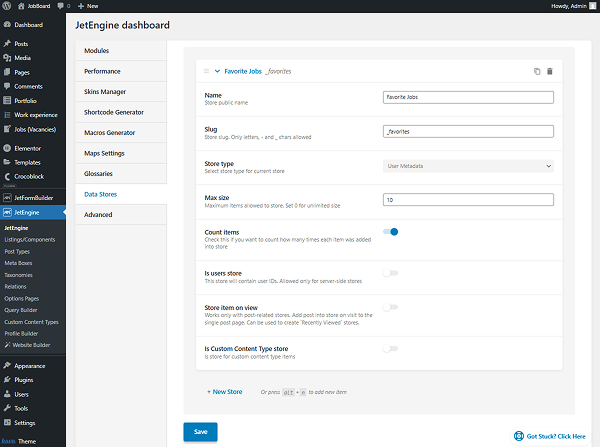This screenshot has width=600, height=447.
Task: Switch to Maps Settings tab
Action: point(121,153)
